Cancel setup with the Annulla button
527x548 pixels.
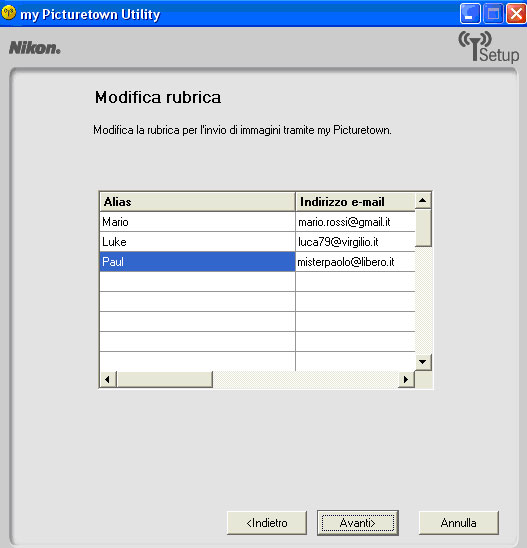459,523
